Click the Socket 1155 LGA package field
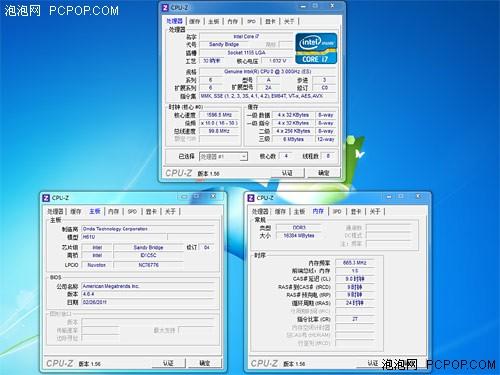Viewport: 500px width, 375px height. point(246,53)
